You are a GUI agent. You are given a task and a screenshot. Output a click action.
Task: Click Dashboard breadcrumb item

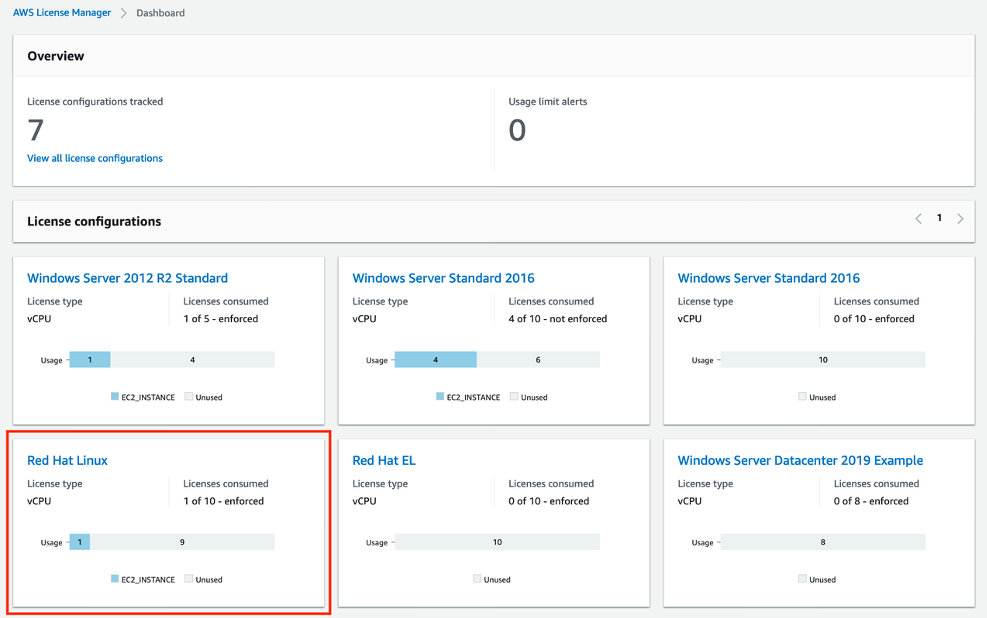(x=161, y=13)
